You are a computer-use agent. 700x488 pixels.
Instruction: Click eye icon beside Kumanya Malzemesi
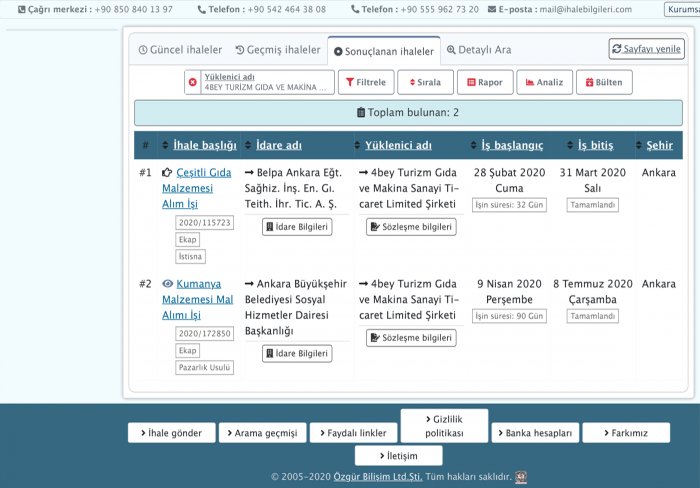(167, 284)
